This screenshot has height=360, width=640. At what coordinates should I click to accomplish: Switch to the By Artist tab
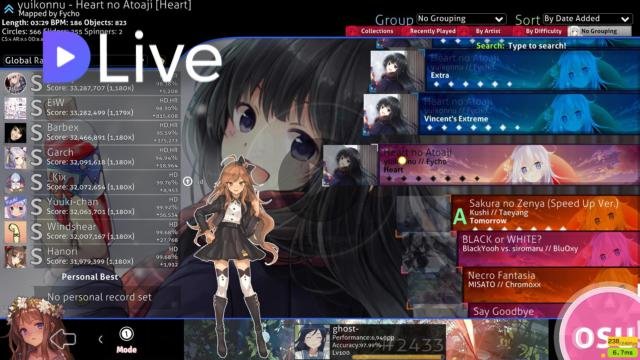click(487, 31)
